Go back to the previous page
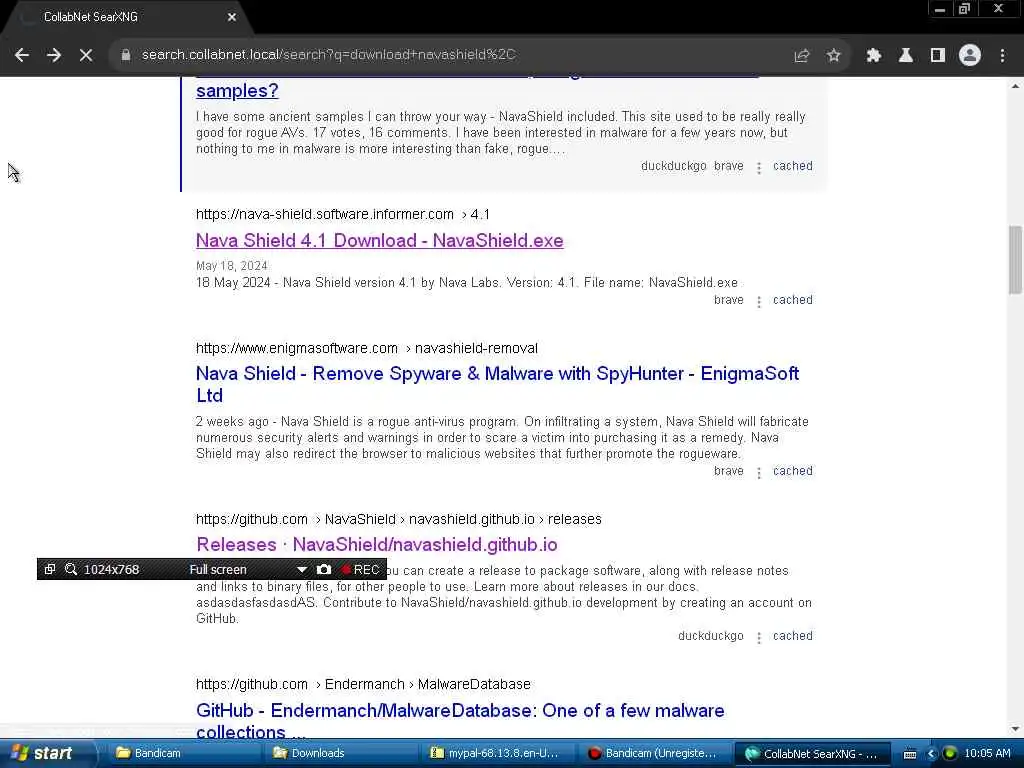Image resolution: width=1024 pixels, height=768 pixels. click(22, 56)
